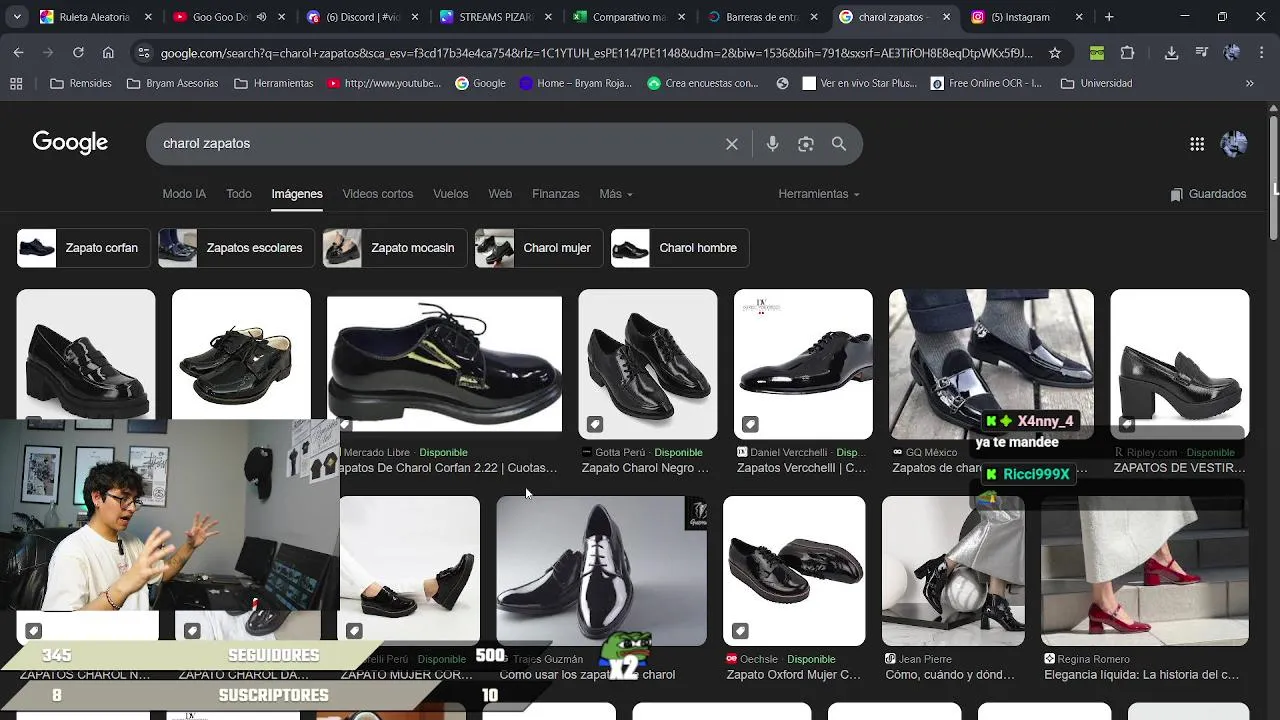The height and width of the screenshot is (720, 1280).
Task: Go back to the previous page
Action: coord(18,53)
